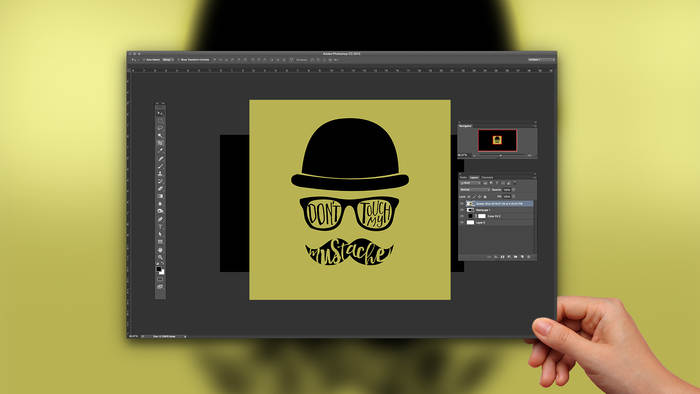The width and height of the screenshot is (700, 394).
Task: Select the Brush tool
Action: (x=160, y=166)
